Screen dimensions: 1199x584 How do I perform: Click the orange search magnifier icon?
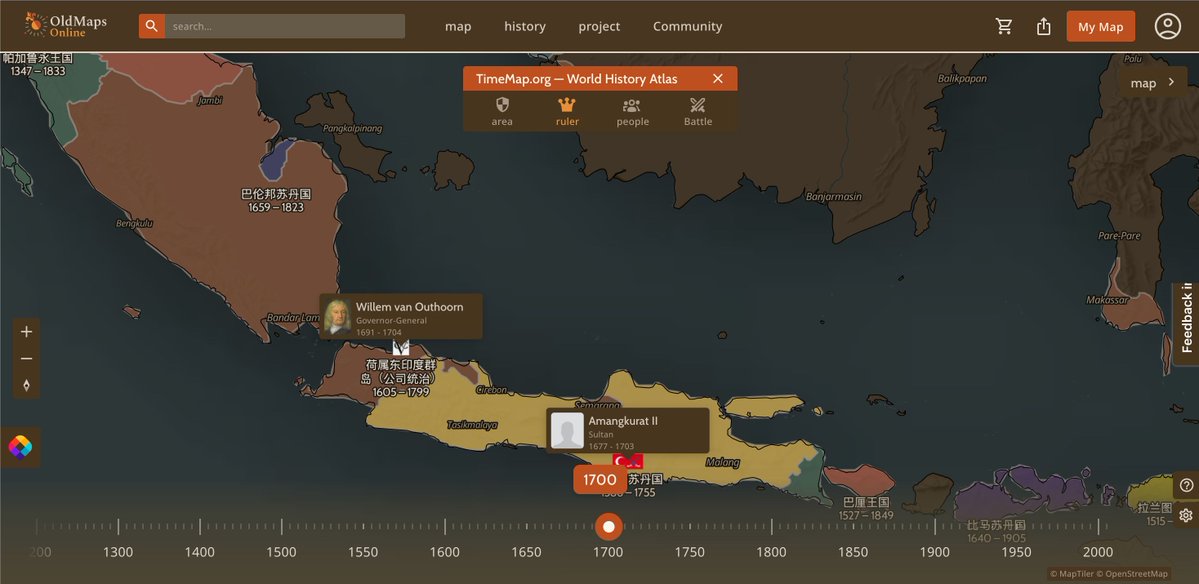tap(151, 26)
